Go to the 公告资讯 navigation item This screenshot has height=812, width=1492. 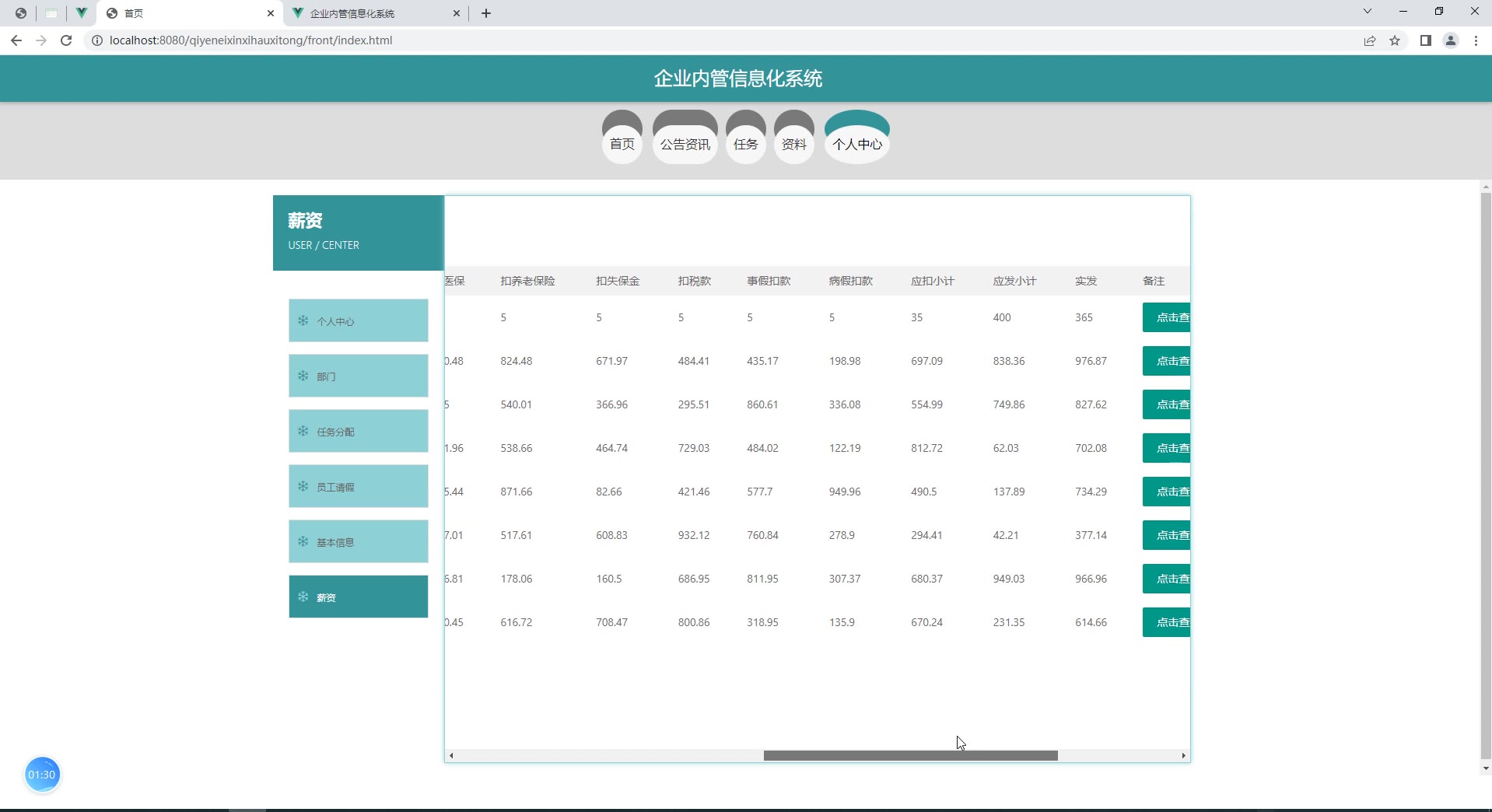click(x=685, y=144)
